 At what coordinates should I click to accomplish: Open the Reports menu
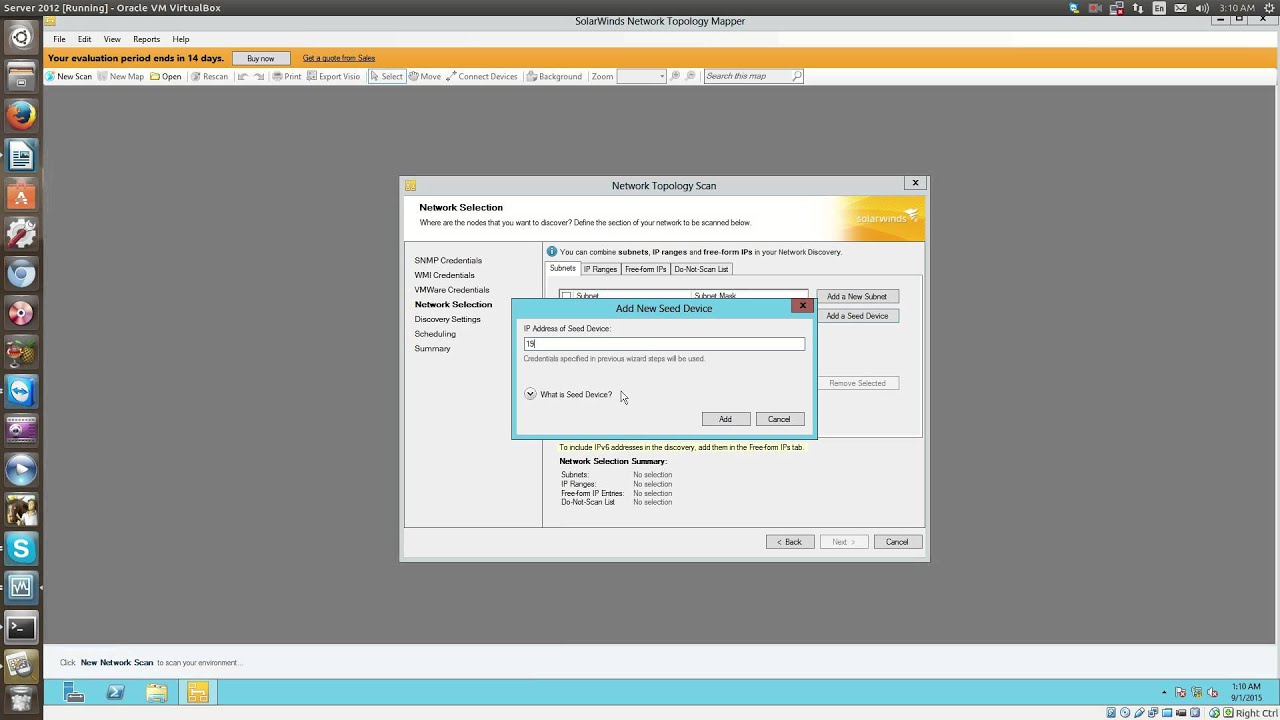pos(147,39)
